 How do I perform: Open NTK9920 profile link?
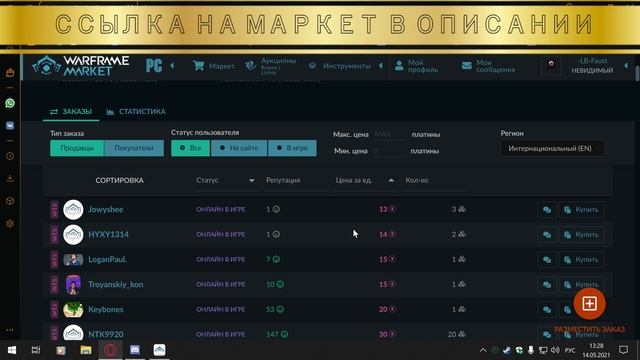pyautogui.click(x=106, y=334)
